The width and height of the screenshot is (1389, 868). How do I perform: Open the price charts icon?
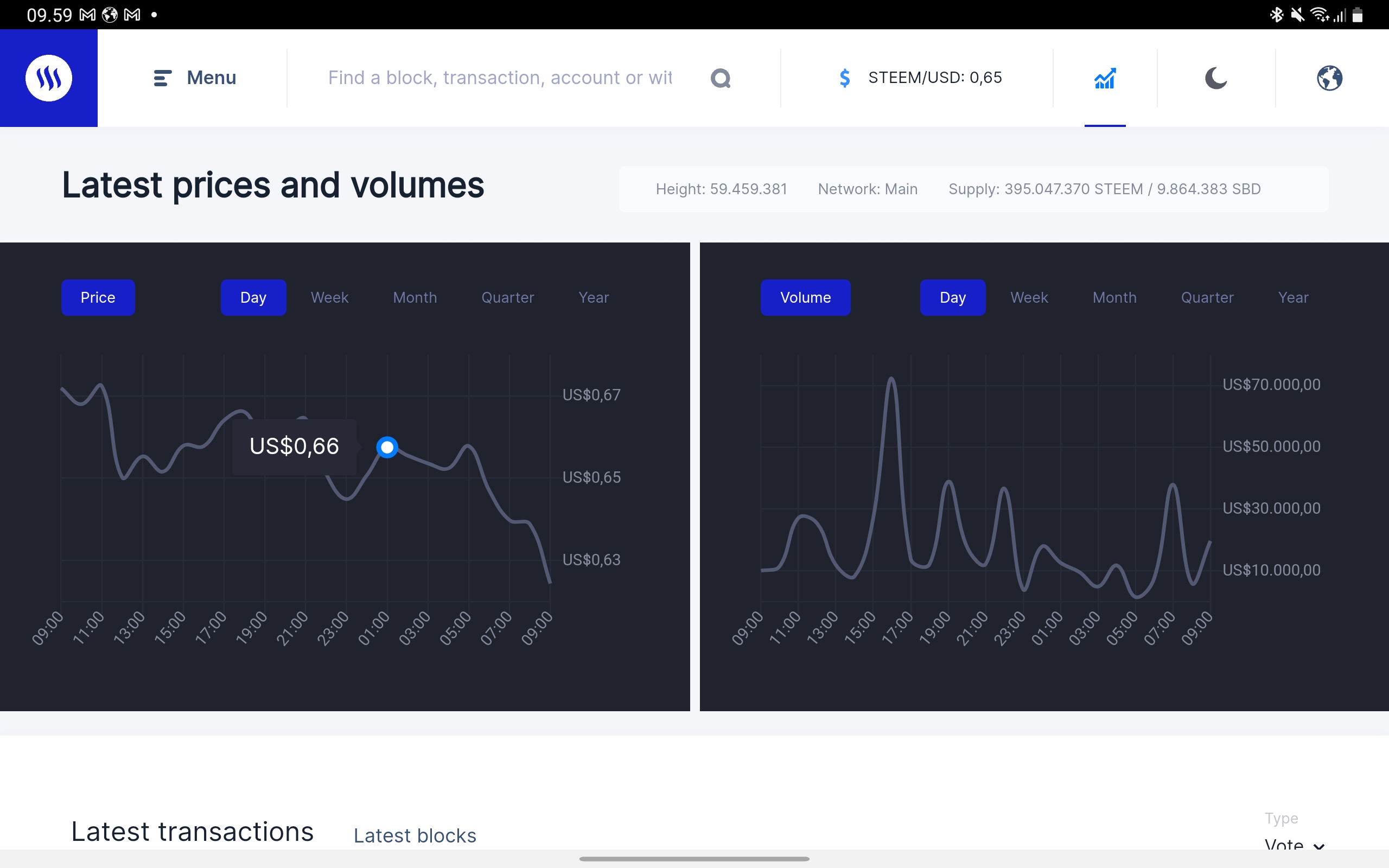pyautogui.click(x=1104, y=78)
